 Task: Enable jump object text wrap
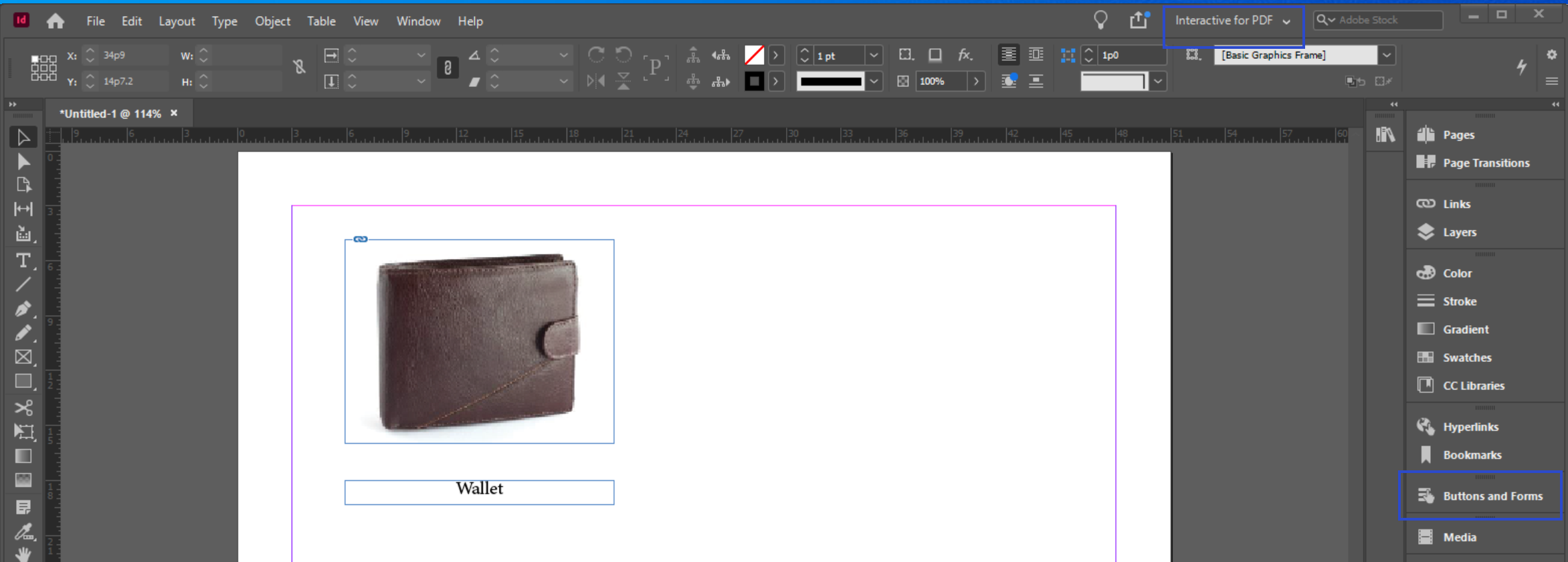pyautogui.click(x=1036, y=81)
